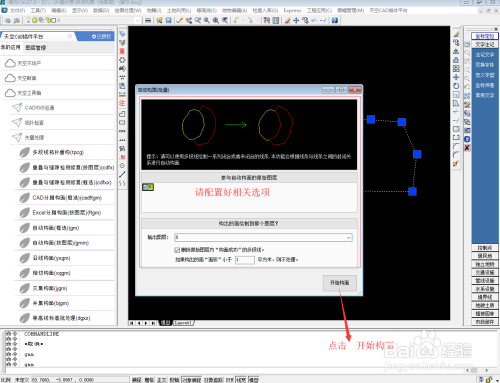
Task: Open the 文件(F) menu
Action: pyautogui.click(x=17, y=11)
